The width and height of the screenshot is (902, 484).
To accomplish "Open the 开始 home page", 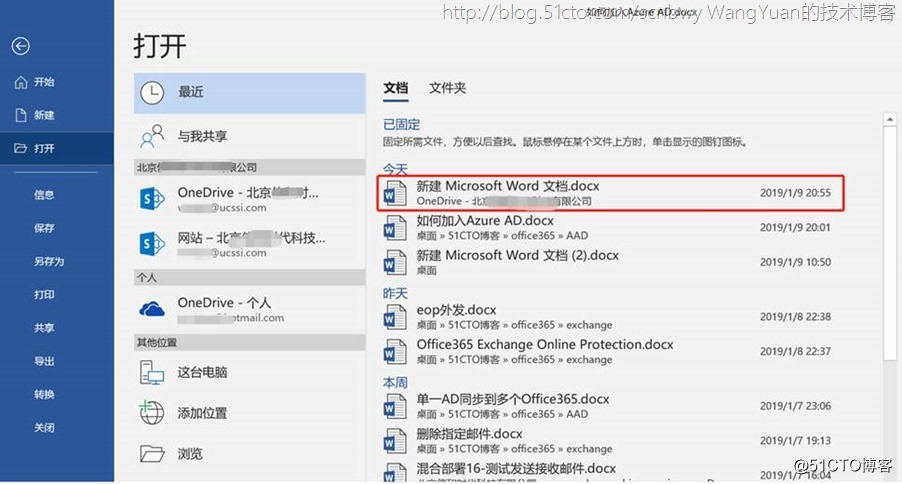I will point(44,82).
